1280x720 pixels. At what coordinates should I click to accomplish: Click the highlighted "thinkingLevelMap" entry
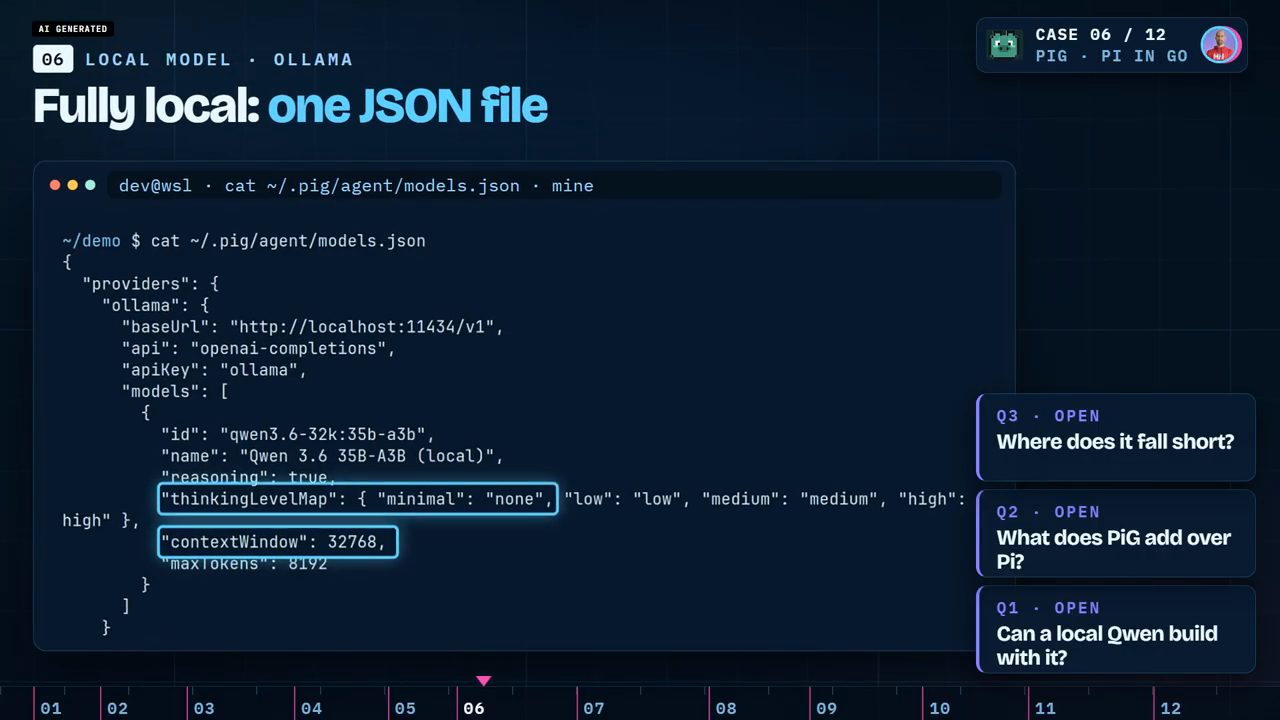point(357,498)
